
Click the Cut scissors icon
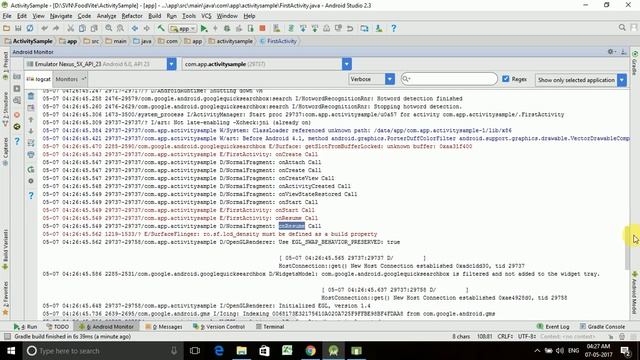tap(71, 28)
